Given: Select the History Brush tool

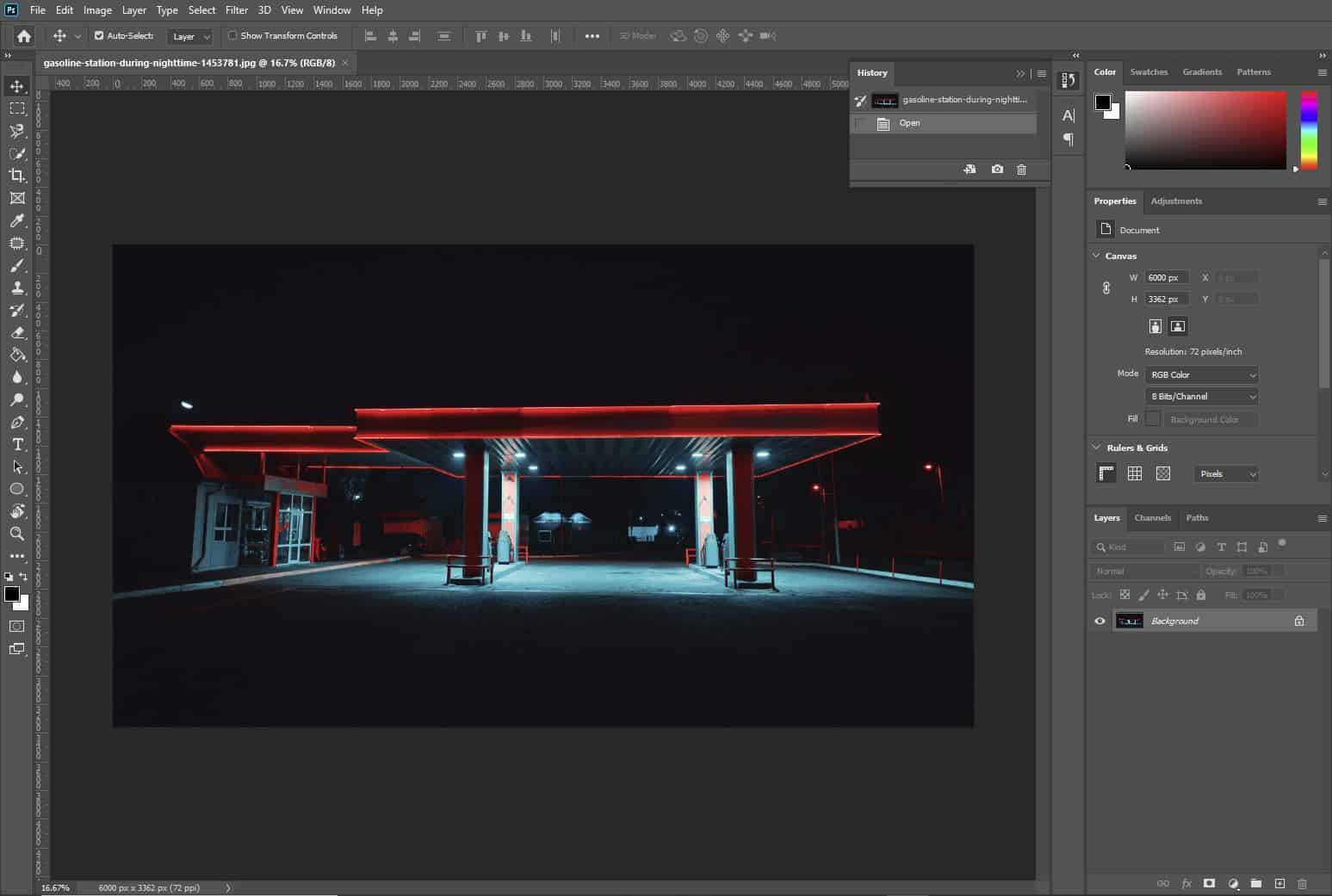Looking at the screenshot, I should pyautogui.click(x=16, y=310).
